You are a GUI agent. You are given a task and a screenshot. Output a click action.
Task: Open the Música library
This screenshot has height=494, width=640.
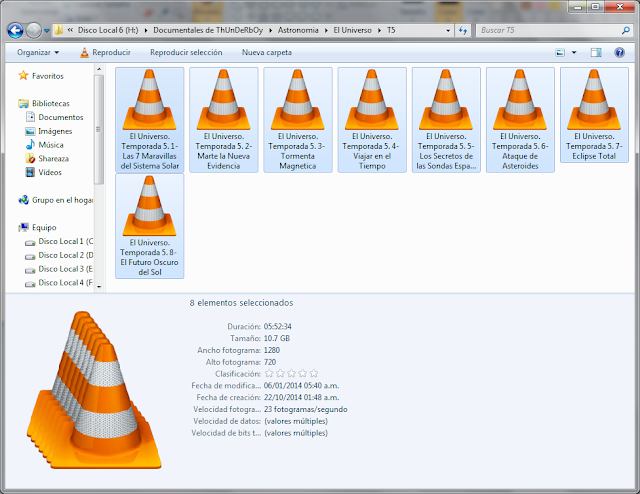point(44,145)
